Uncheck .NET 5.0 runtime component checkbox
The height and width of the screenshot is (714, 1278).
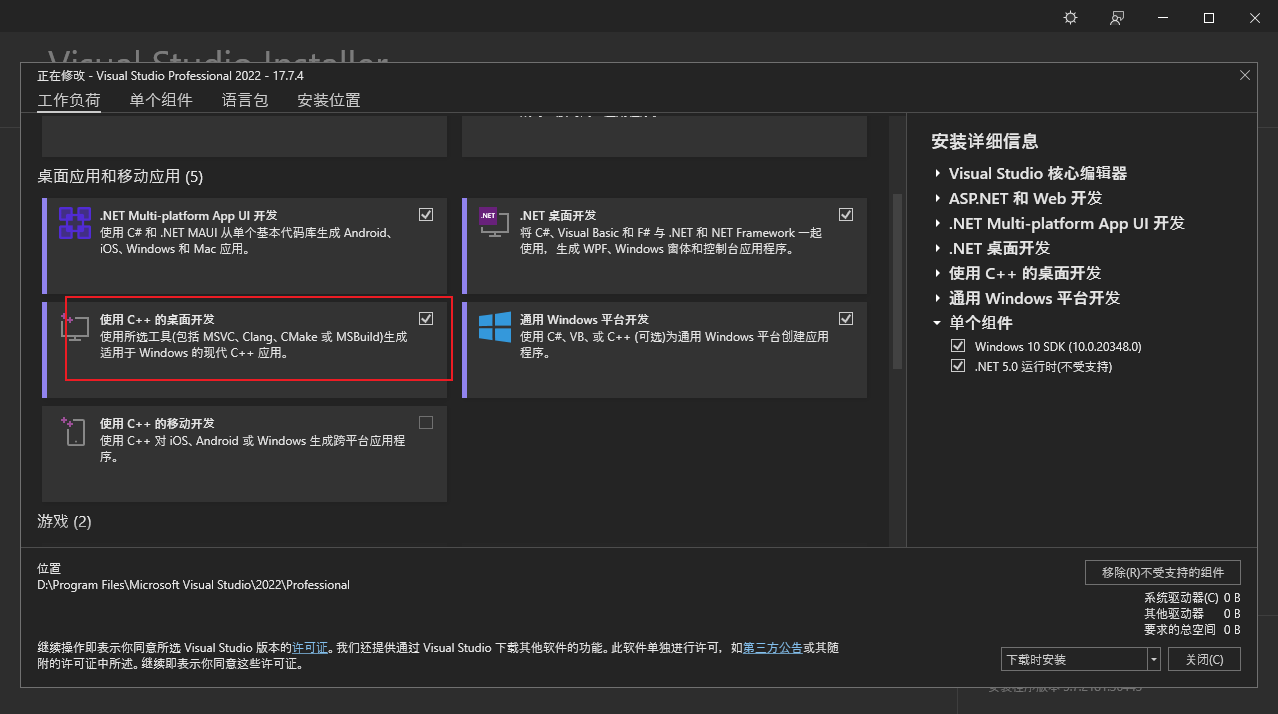pos(959,366)
